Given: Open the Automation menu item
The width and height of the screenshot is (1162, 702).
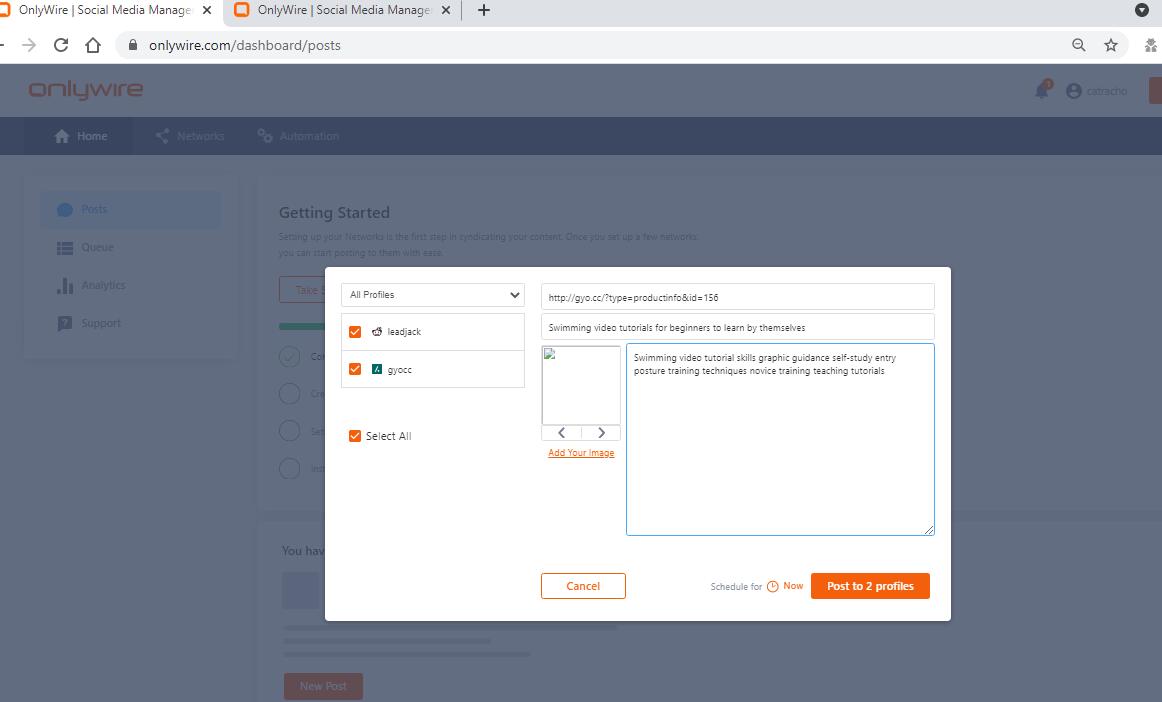Looking at the screenshot, I should 298,136.
